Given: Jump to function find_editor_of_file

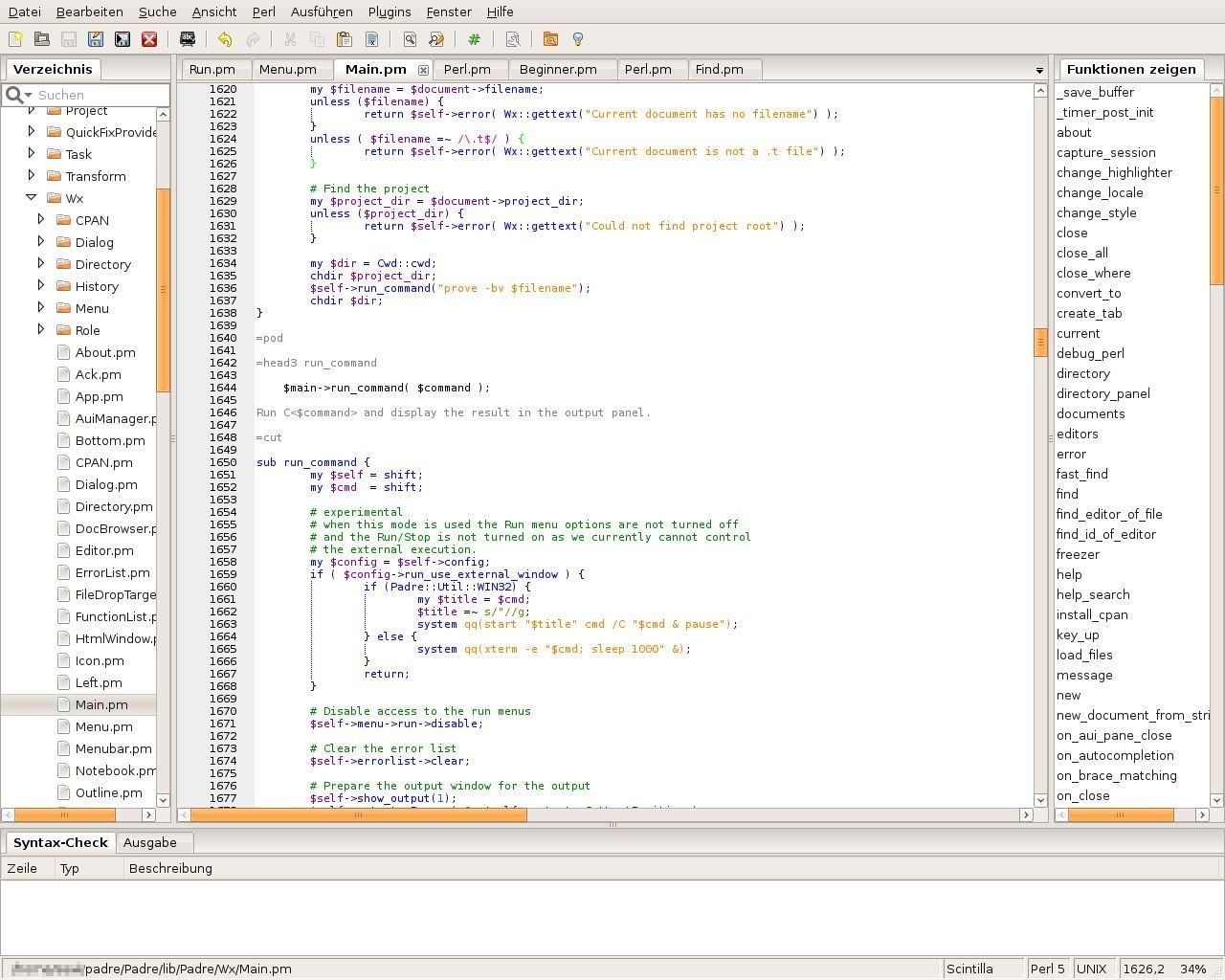Looking at the screenshot, I should 1109,514.
